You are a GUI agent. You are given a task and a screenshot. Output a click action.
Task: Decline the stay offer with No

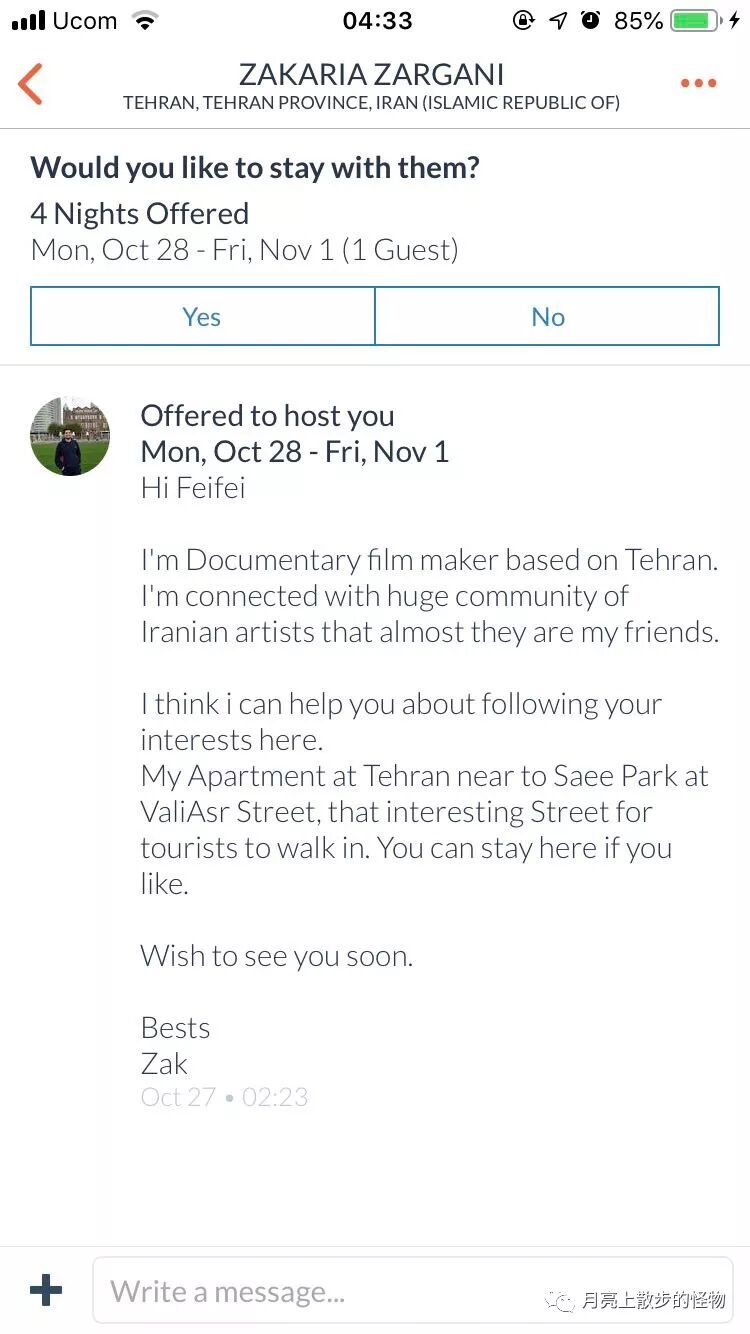click(x=547, y=317)
